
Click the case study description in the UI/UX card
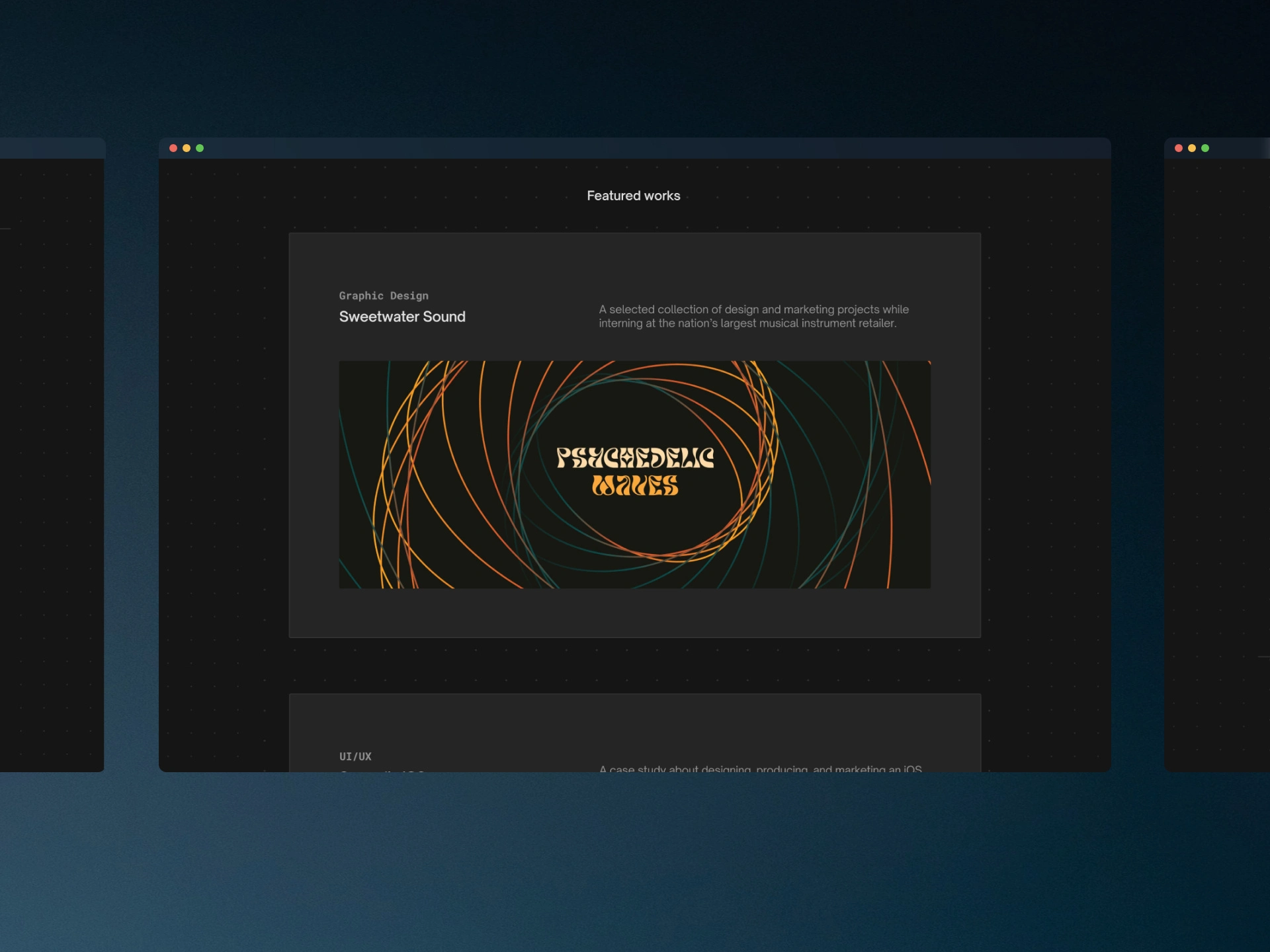point(761,768)
